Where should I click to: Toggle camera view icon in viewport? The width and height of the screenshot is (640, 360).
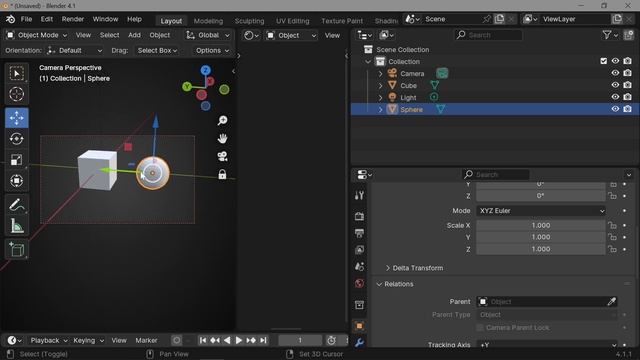click(222, 156)
